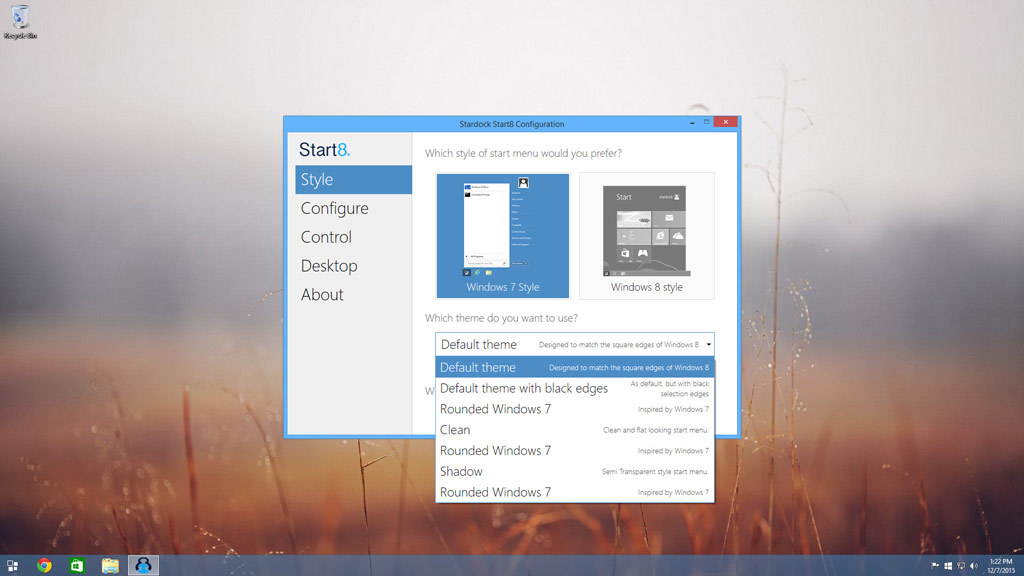Open File Explorer from the taskbar
1024x576 pixels.
click(x=110, y=566)
